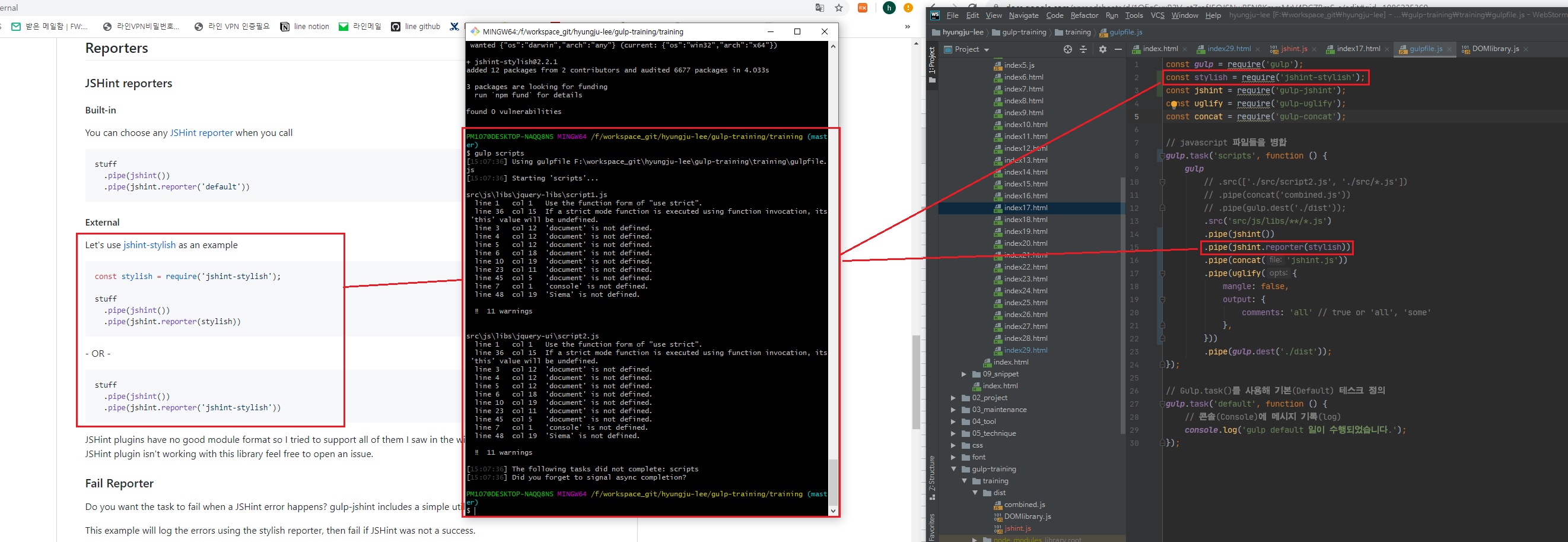
Task: Click the star bookmark icon in Chrome
Action: click(x=839, y=8)
